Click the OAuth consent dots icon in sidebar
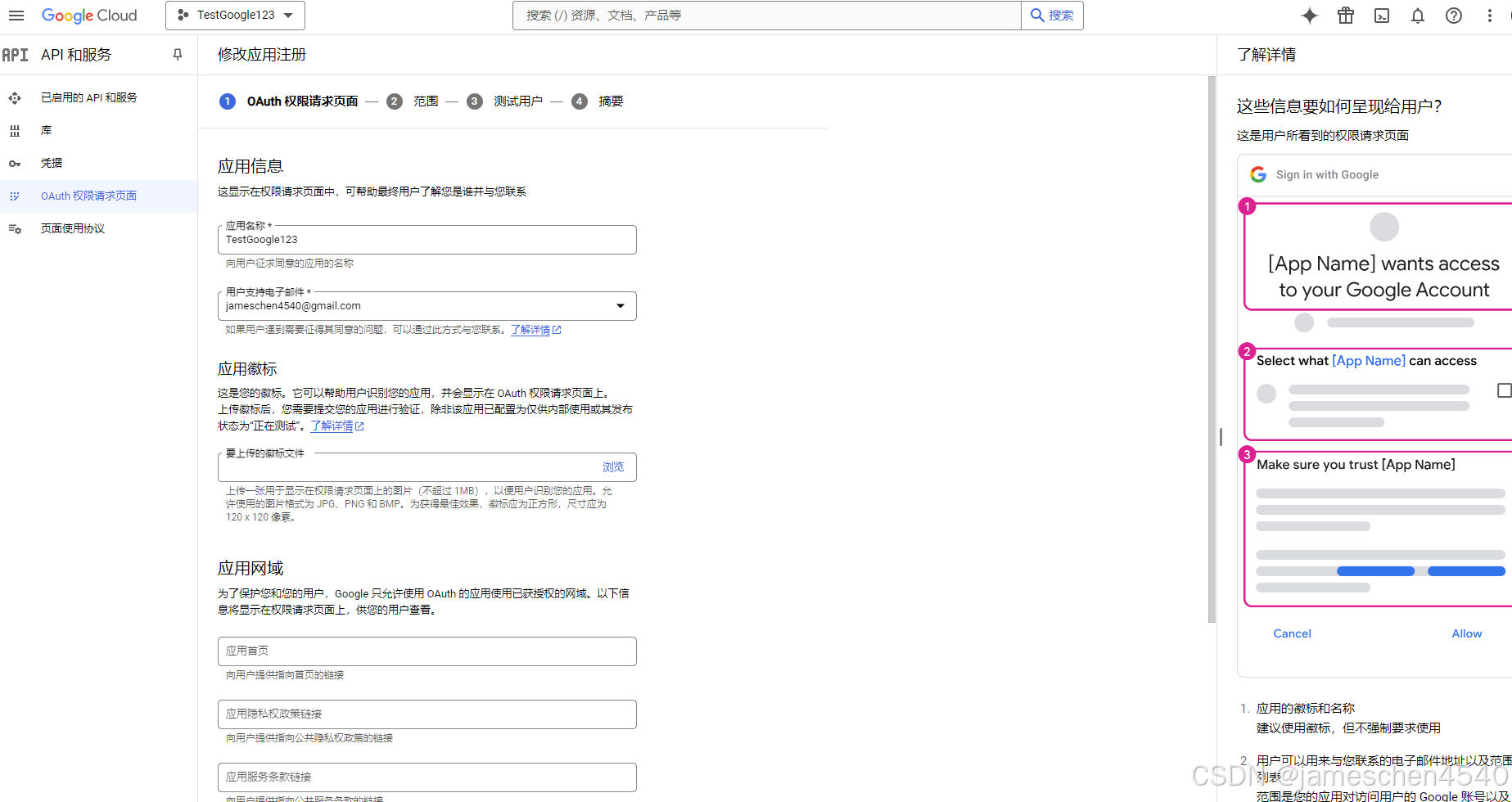Viewport: 1512px width, 802px height. click(15, 196)
